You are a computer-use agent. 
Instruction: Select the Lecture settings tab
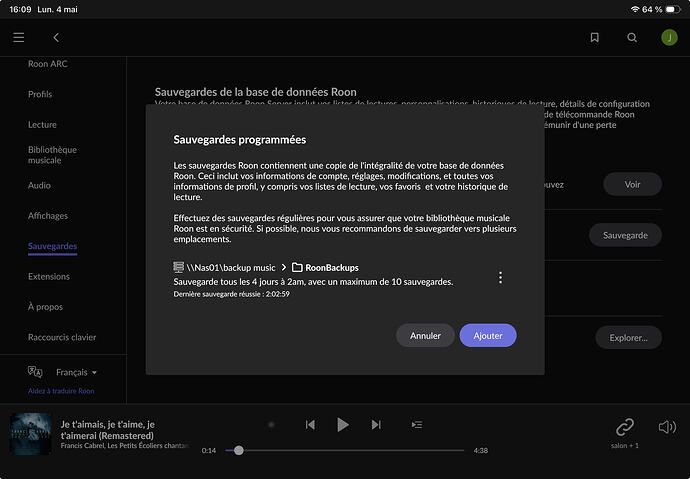click(x=42, y=124)
